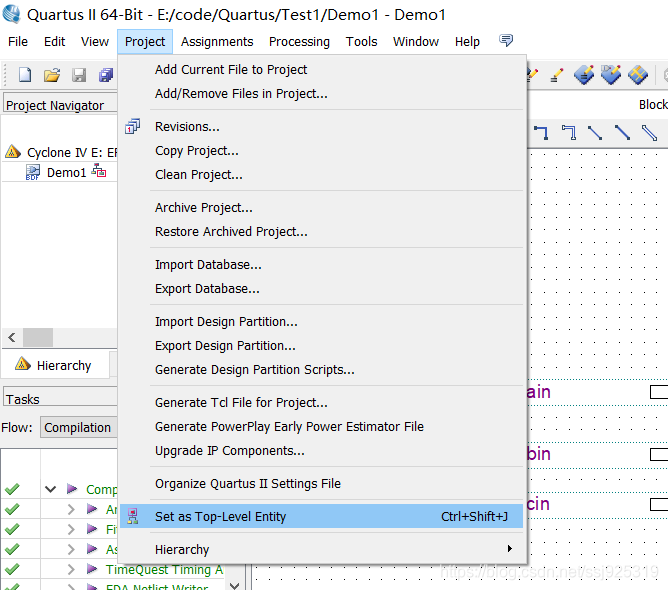The height and width of the screenshot is (590, 668).
Task: Open the Flow Compilation dropdown
Action: tap(78, 427)
